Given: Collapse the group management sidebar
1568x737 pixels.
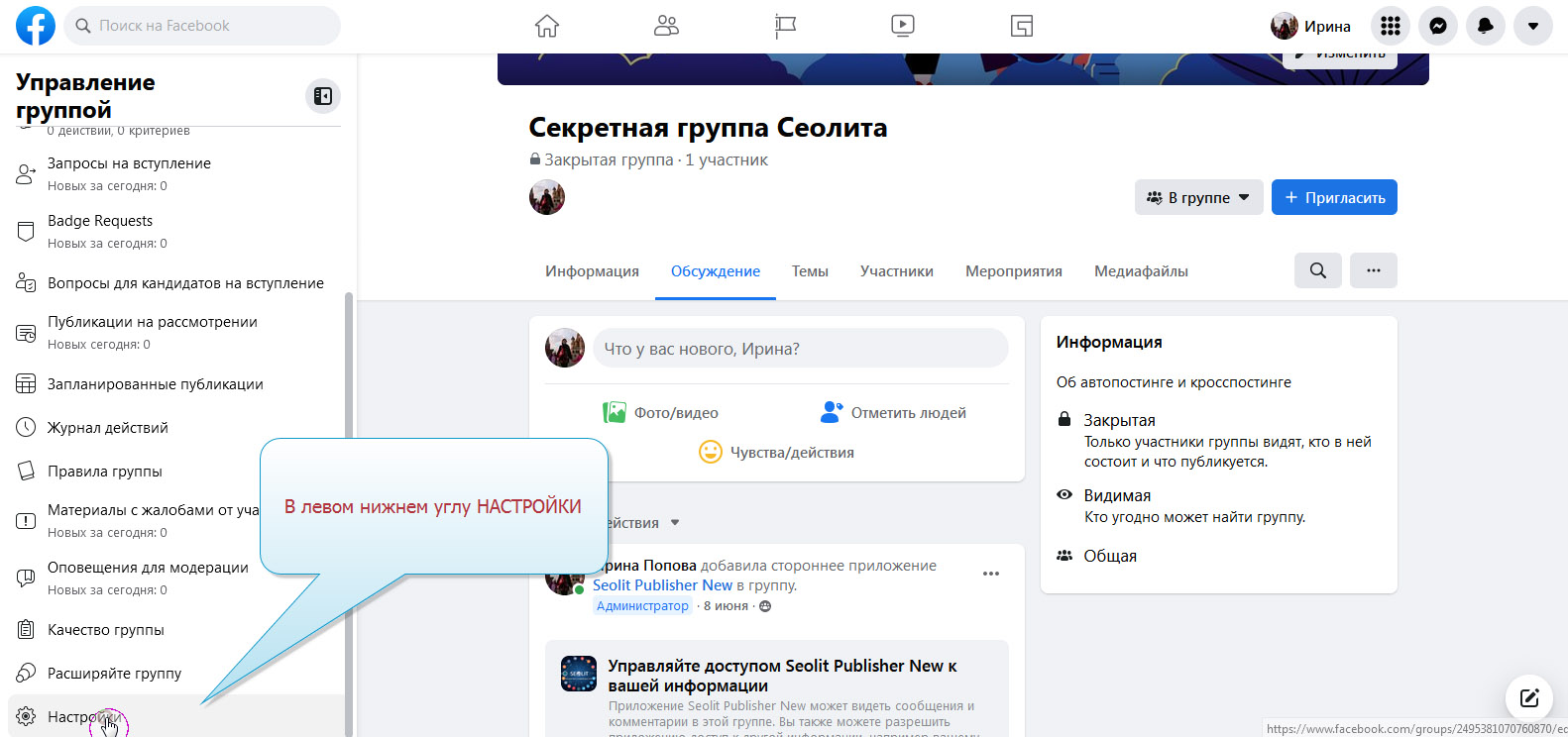Looking at the screenshot, I should coord(323,96).
